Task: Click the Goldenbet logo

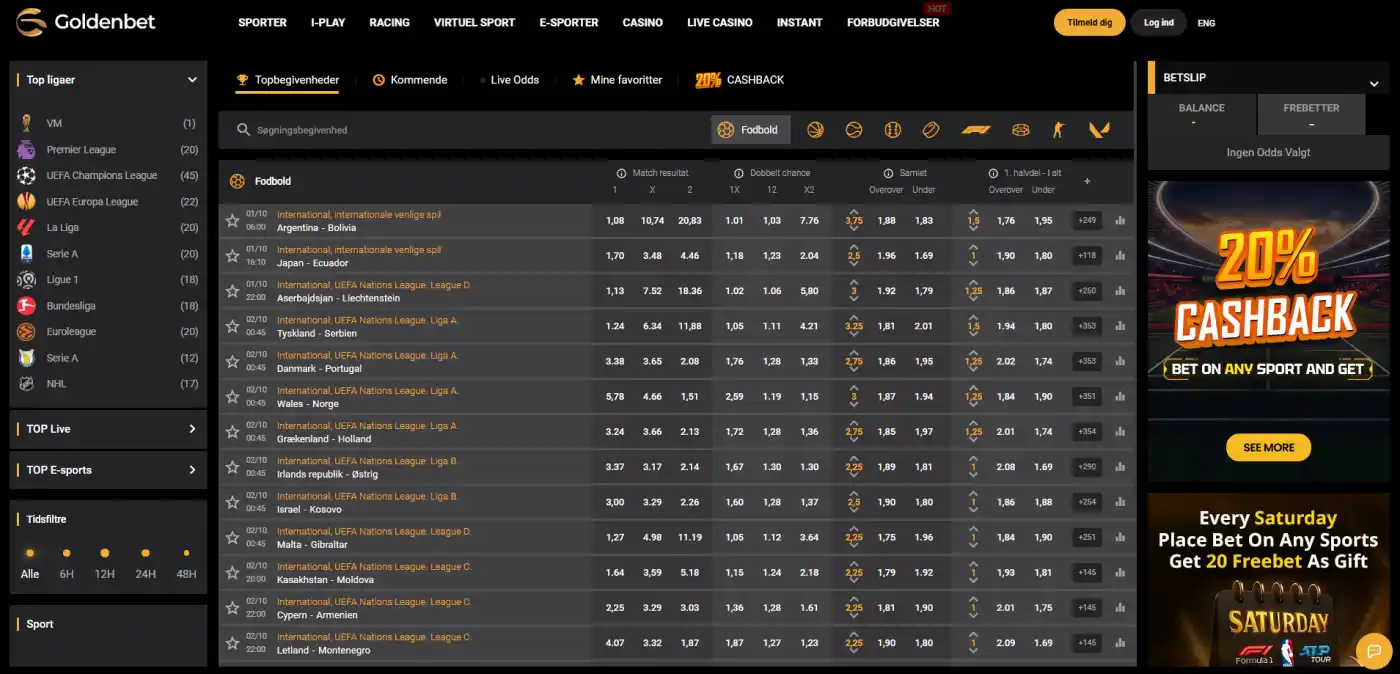Action: [86, 22]
